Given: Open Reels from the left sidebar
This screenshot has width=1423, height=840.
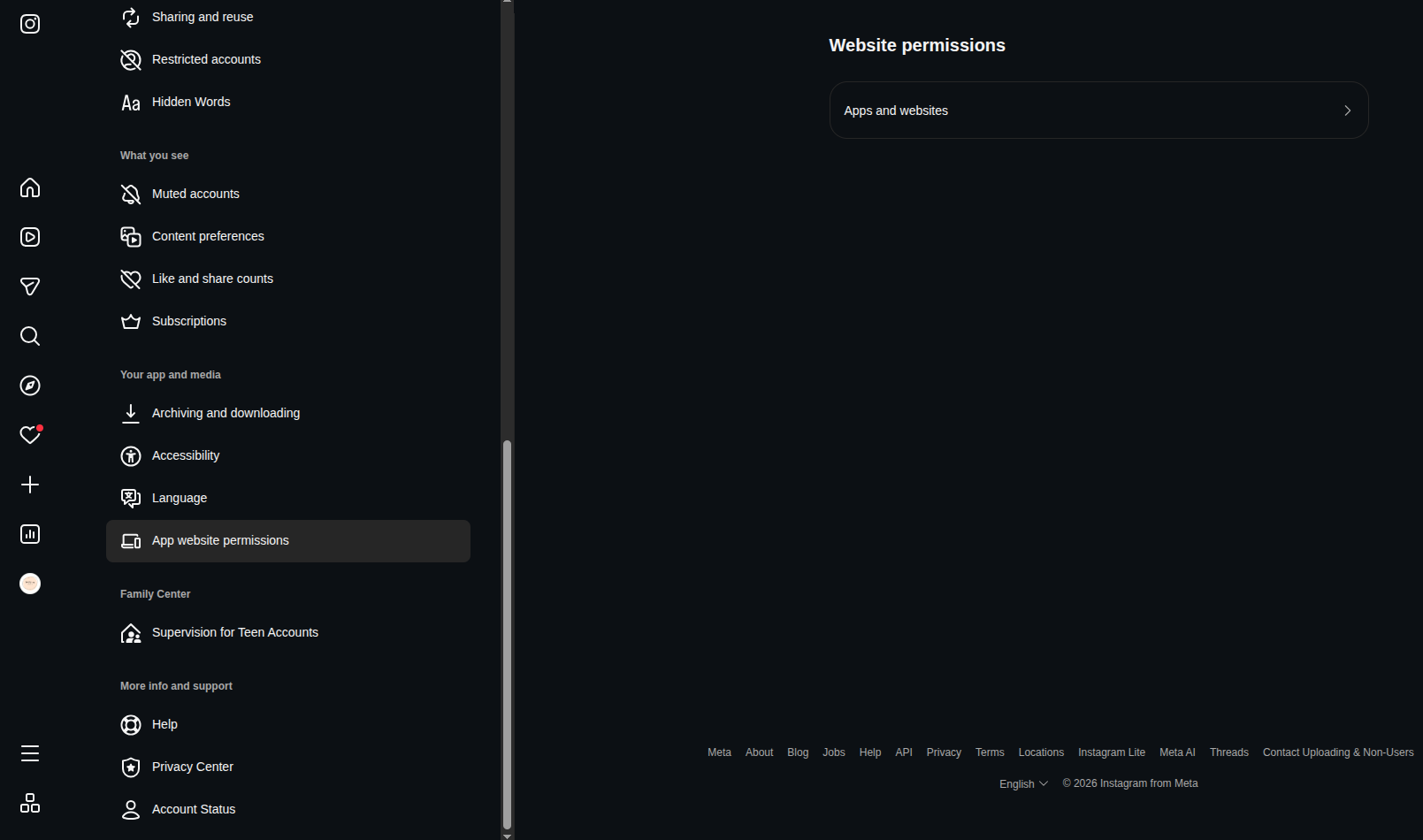Looking at the screenshot, I should click(x=30, y=237).
